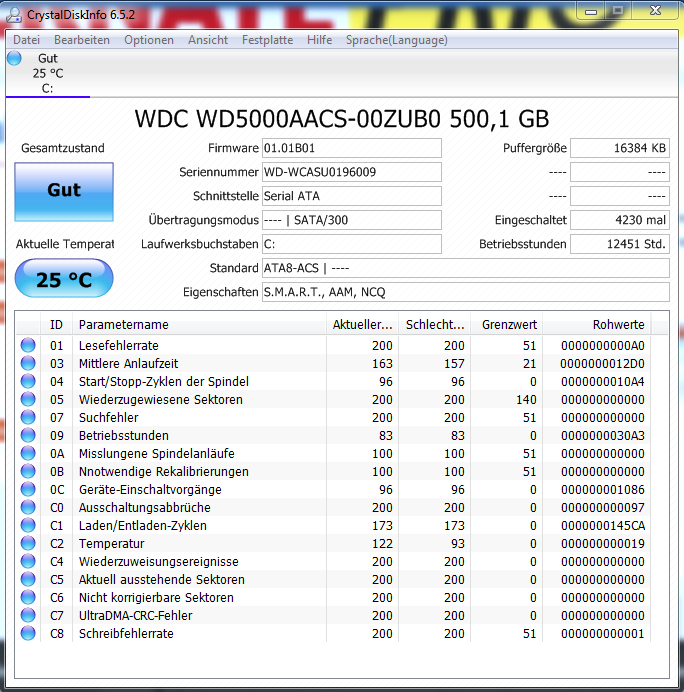The image size is (684, 692).
Task: Select the C: drive tab labeled Gut 25 °C
Action: [48, 73]
